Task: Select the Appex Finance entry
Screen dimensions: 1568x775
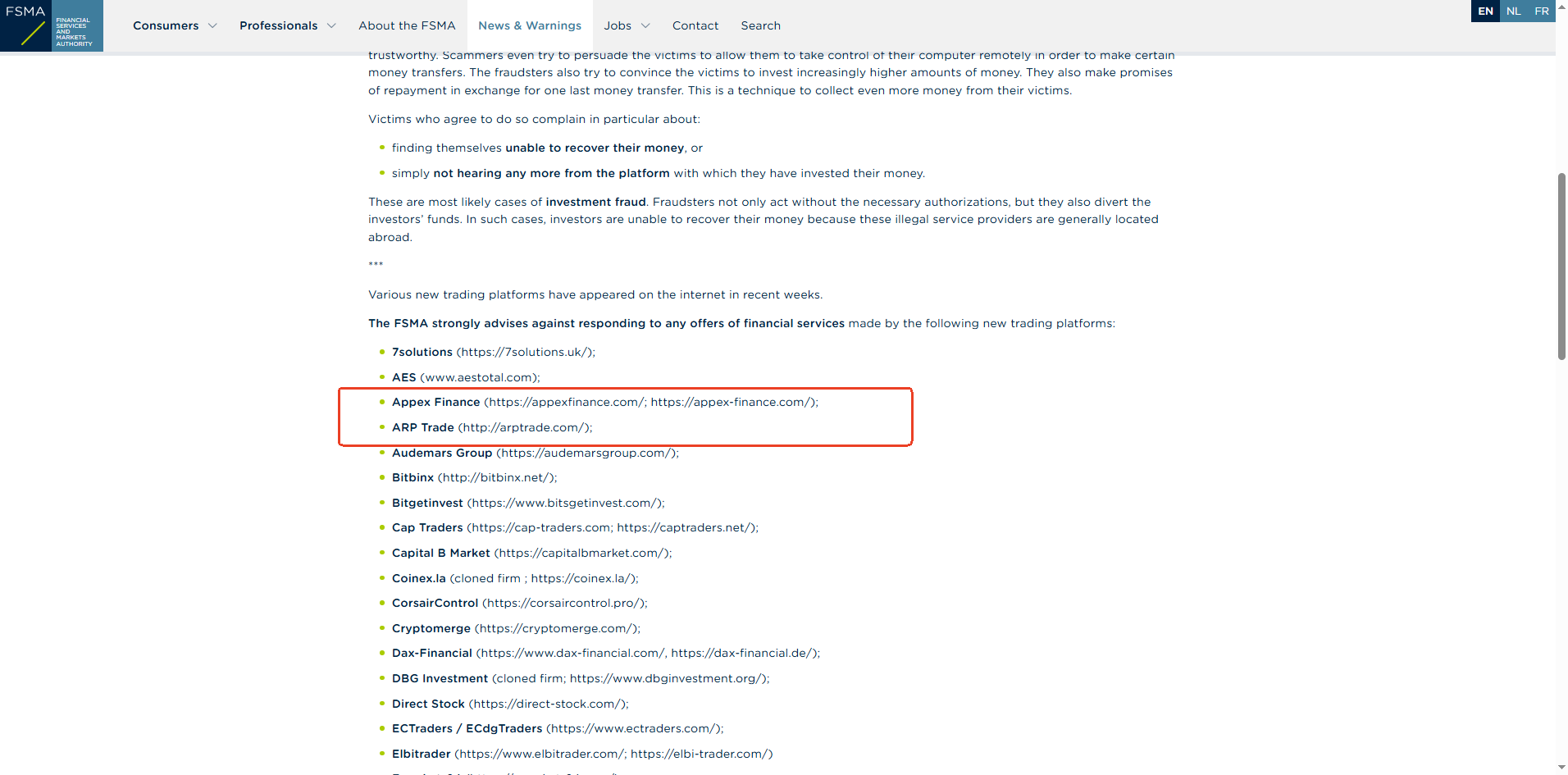Action: point(605,402)
